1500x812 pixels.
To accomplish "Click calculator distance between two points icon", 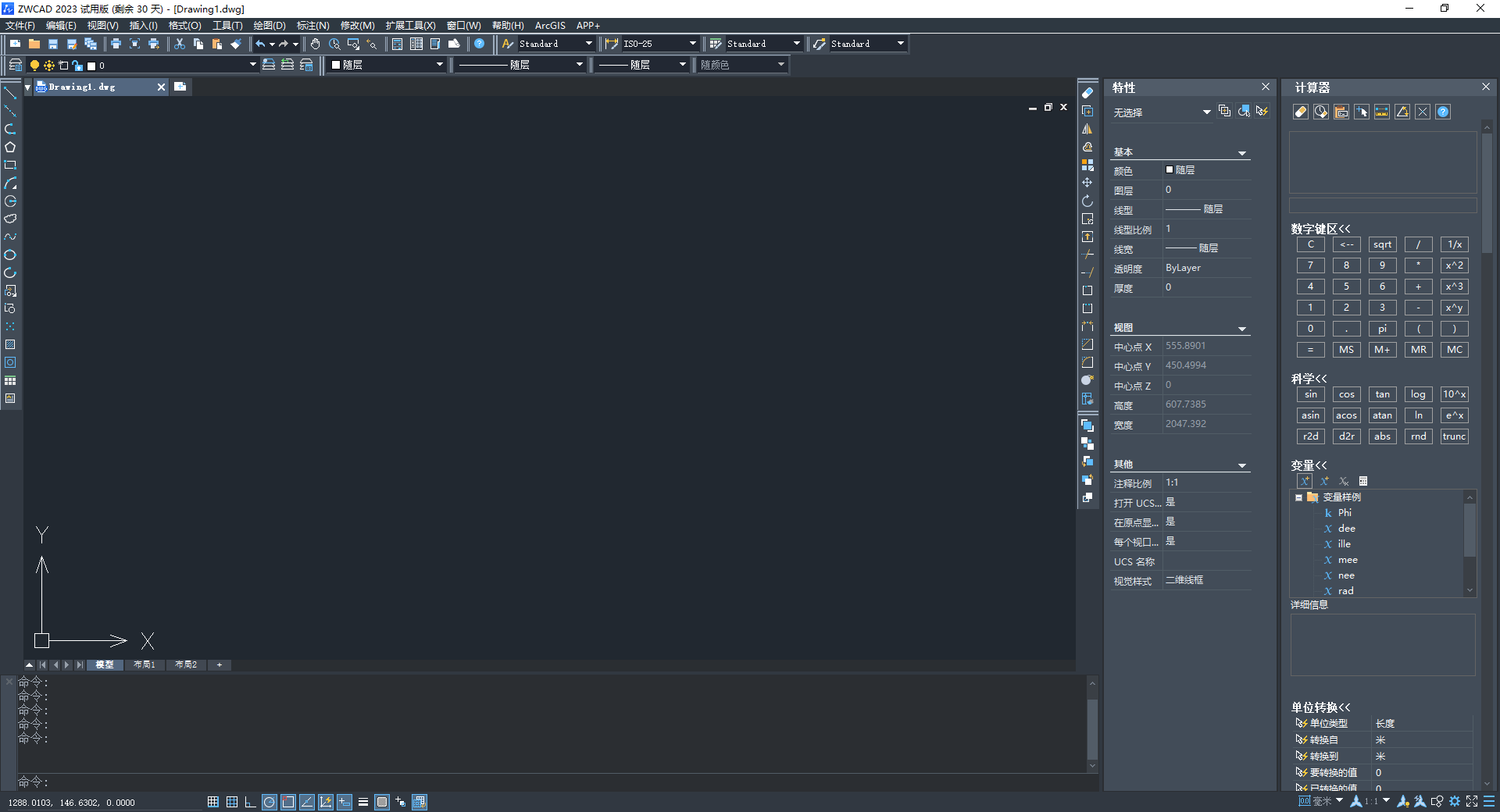I will coord(1382,112).
